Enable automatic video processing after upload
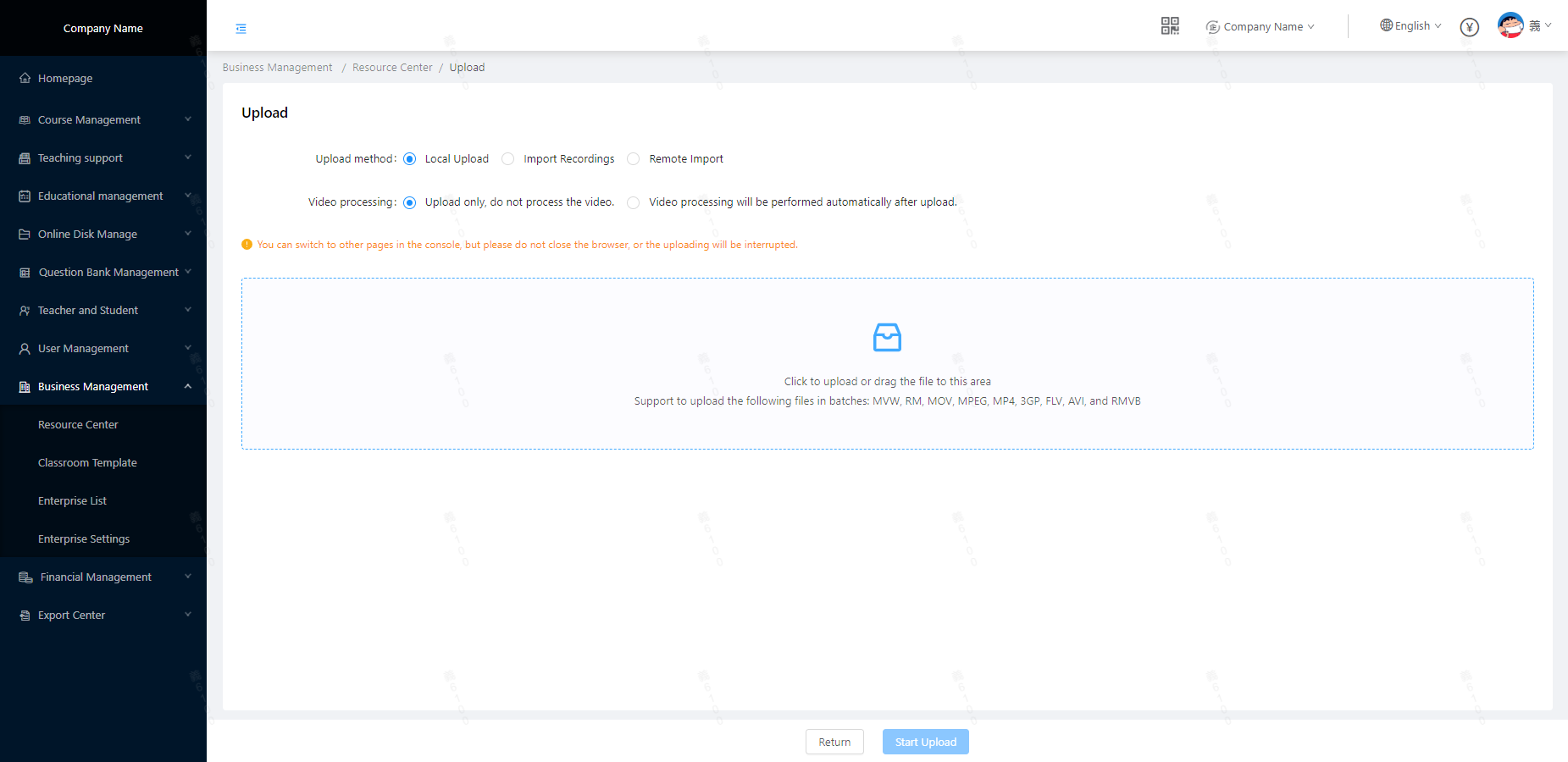The image size is (1568, 762). (x=634, y=202)
